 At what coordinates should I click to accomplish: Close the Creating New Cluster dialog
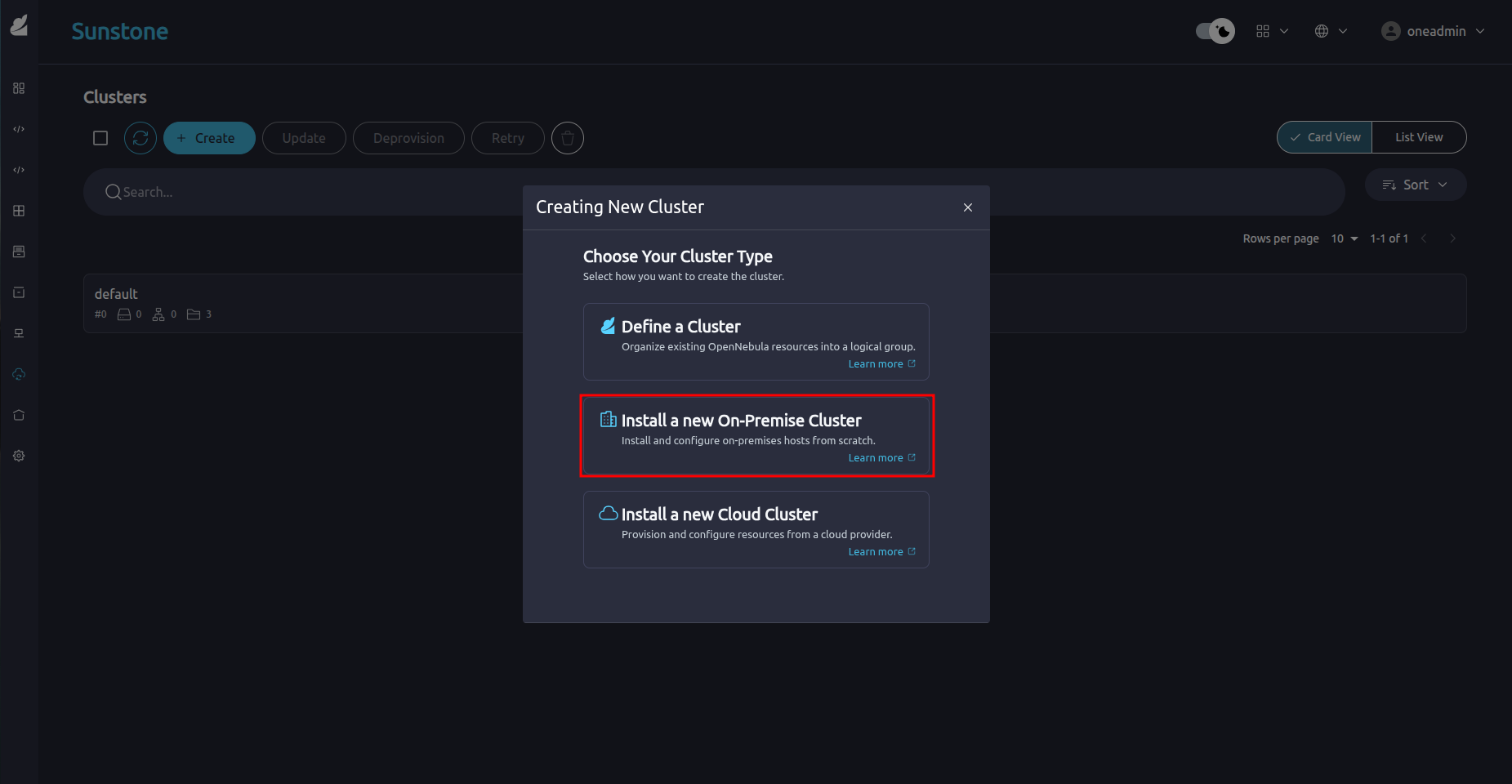pos(968,207)
